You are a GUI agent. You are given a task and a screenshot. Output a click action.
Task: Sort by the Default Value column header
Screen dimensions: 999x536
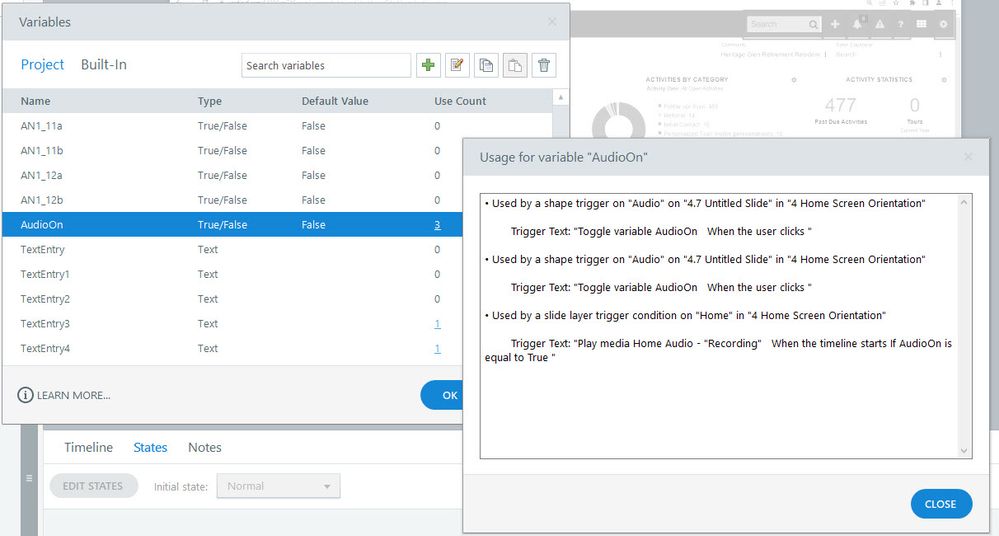pyautogui.click(x=335, y=101)
